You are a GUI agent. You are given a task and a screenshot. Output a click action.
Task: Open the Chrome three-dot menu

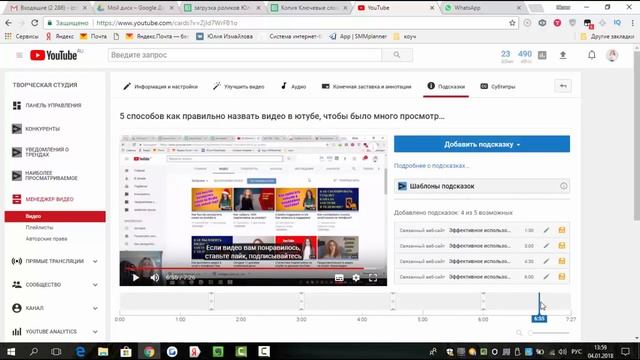(x=633, y=23)
